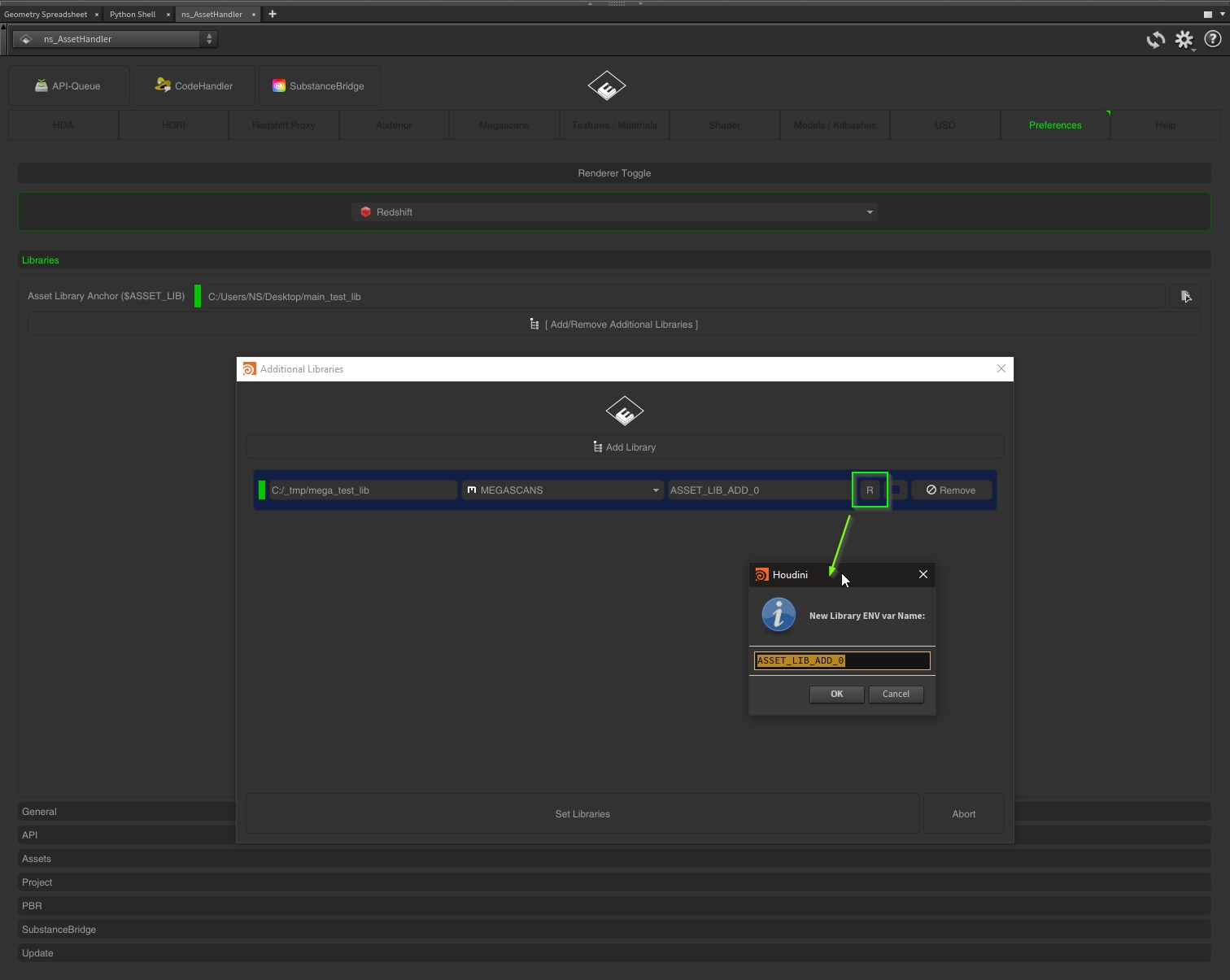This screenshot has height=980, width=1230.
Task: Click the R rename button for library
Action: coord(870,490)
